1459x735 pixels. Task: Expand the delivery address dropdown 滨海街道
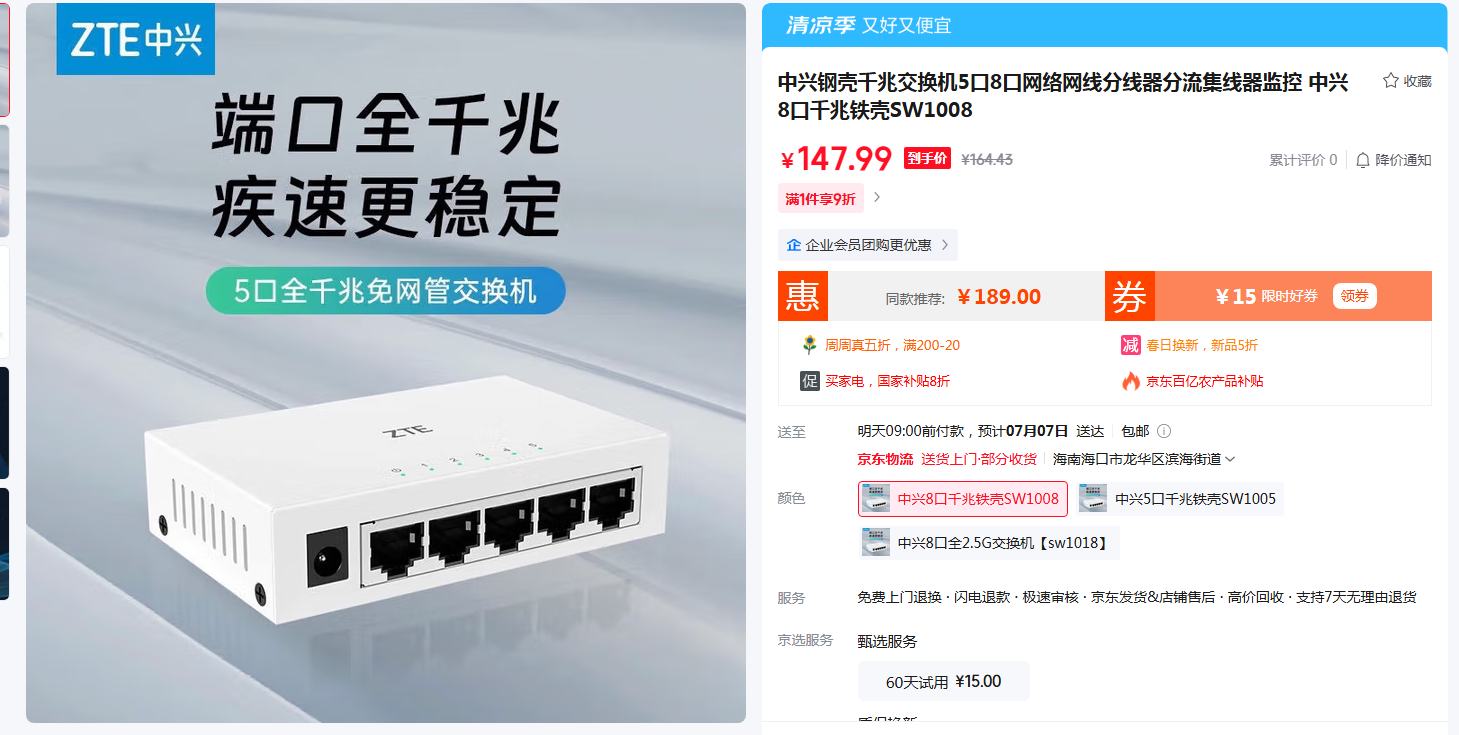click(1230, 459)
